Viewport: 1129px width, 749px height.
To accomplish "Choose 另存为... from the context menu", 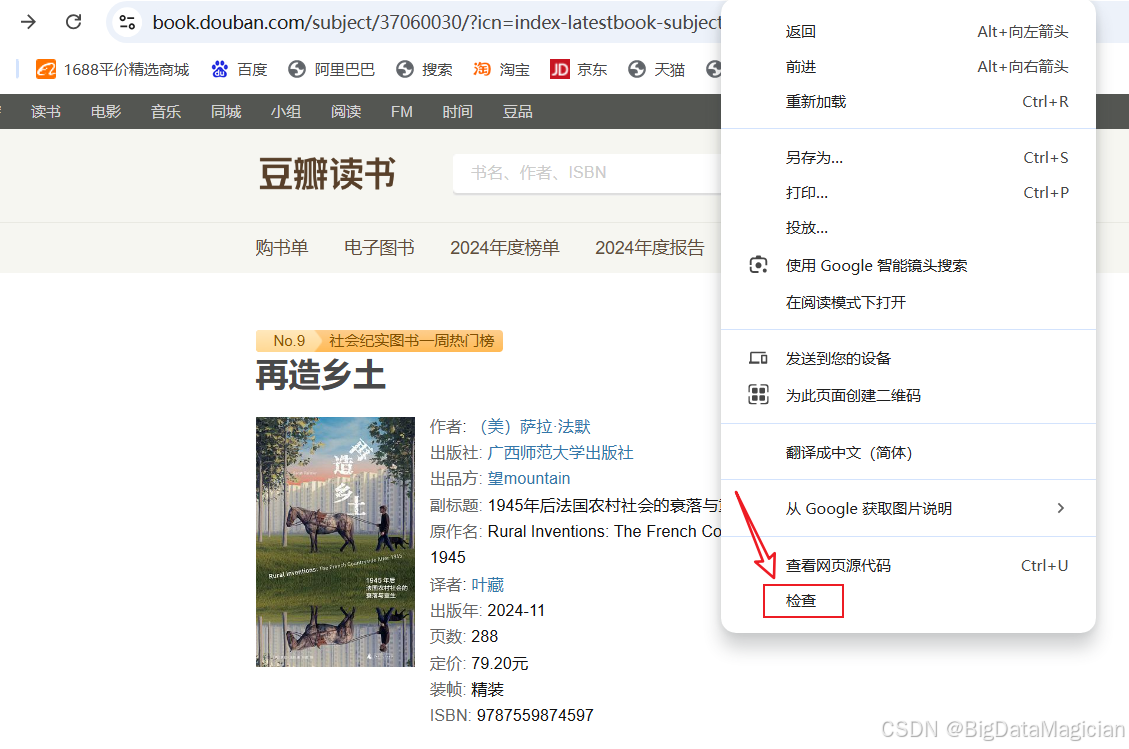I will point(908,158).
